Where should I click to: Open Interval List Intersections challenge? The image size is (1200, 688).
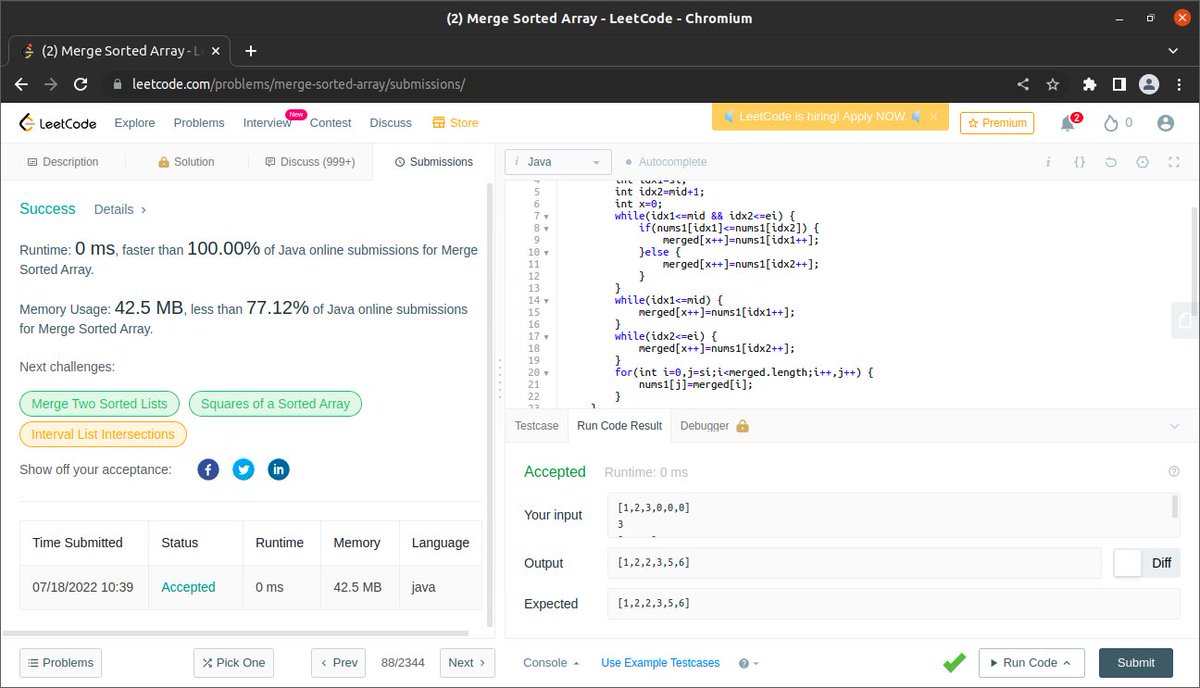[x=103, y=434]
